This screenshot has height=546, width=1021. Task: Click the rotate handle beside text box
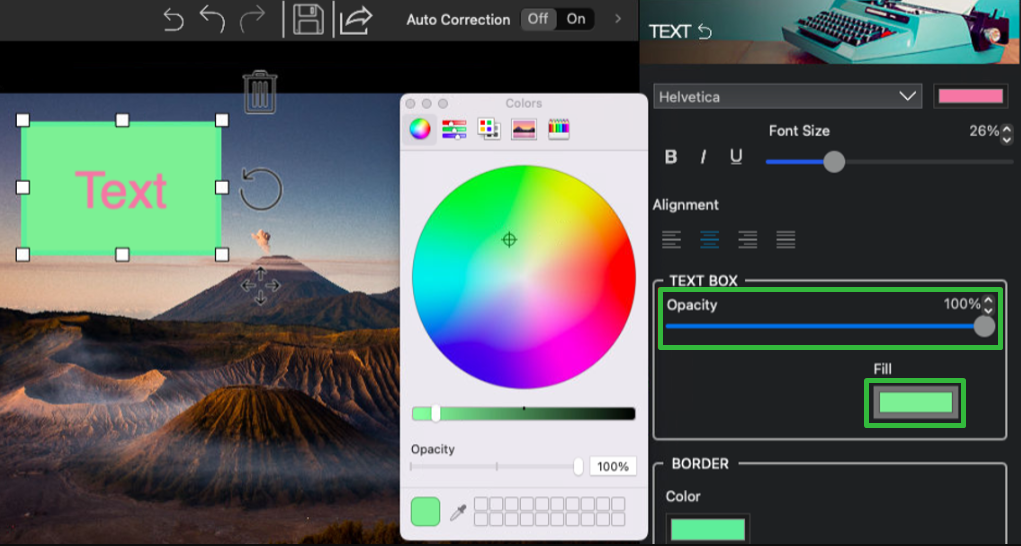point(261,189)
